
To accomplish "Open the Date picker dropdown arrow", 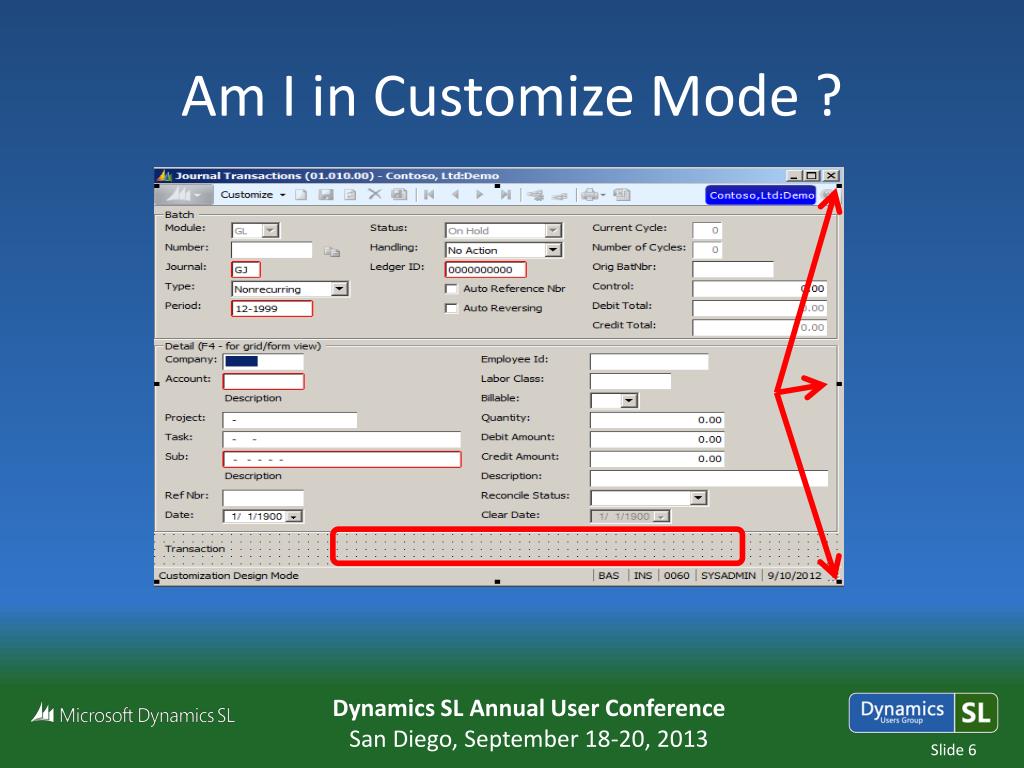I will pos(294,517).
